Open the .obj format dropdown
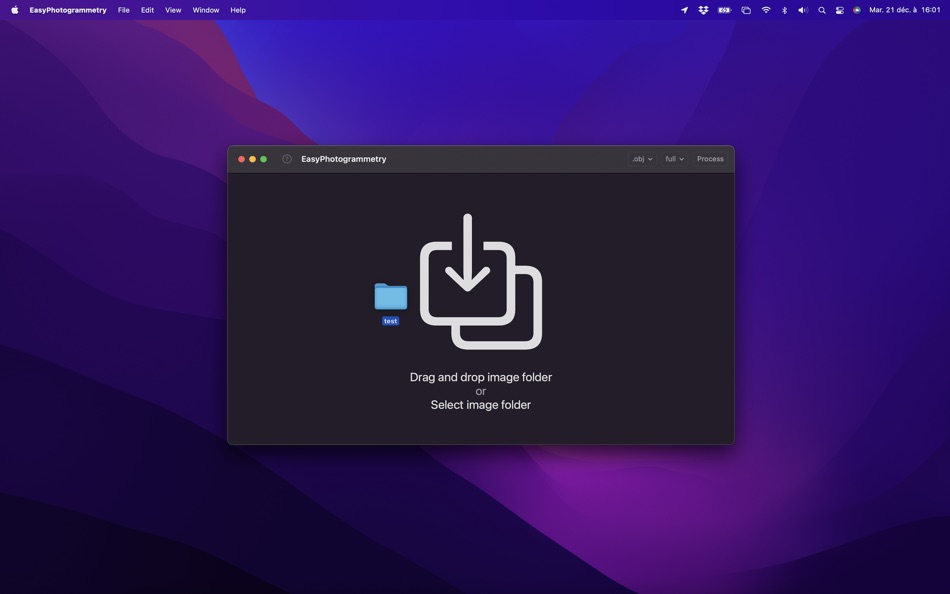This screenshot has width=950, height=594. 642,159
